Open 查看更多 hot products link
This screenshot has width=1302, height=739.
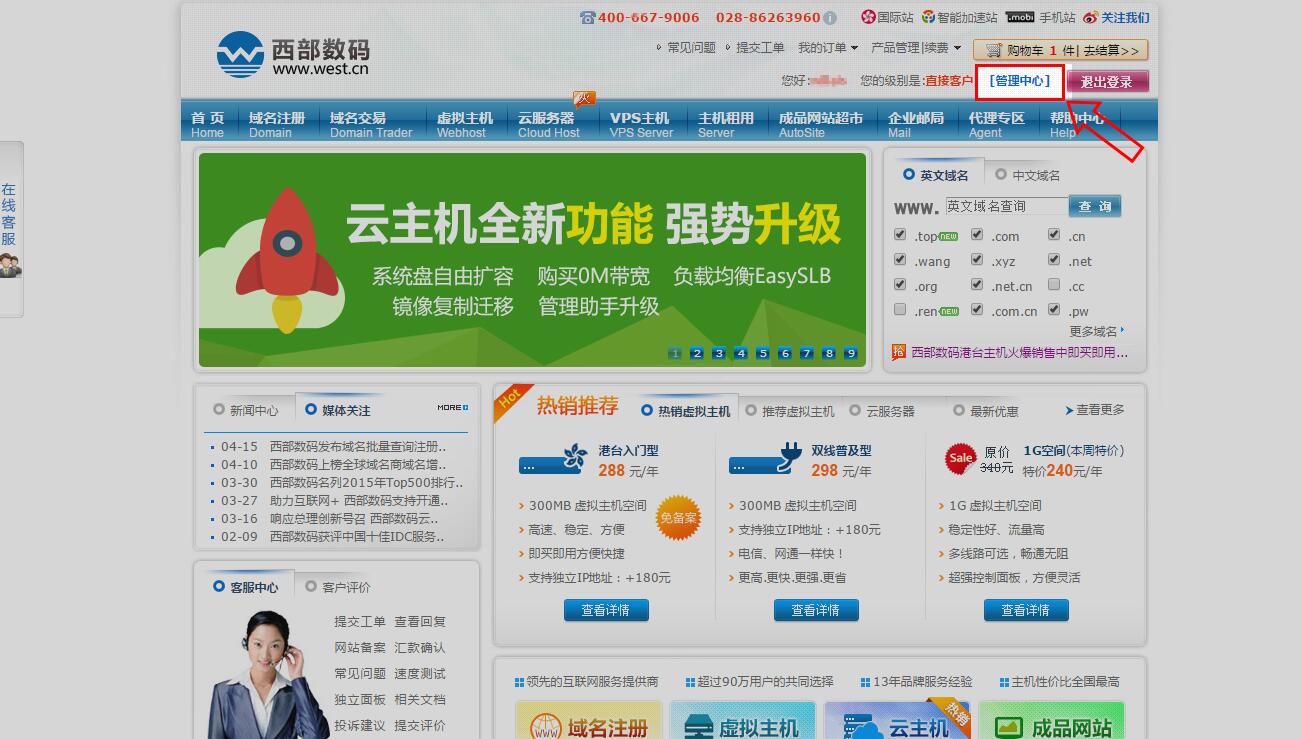pyautogui.click(x=1095, y=410)
